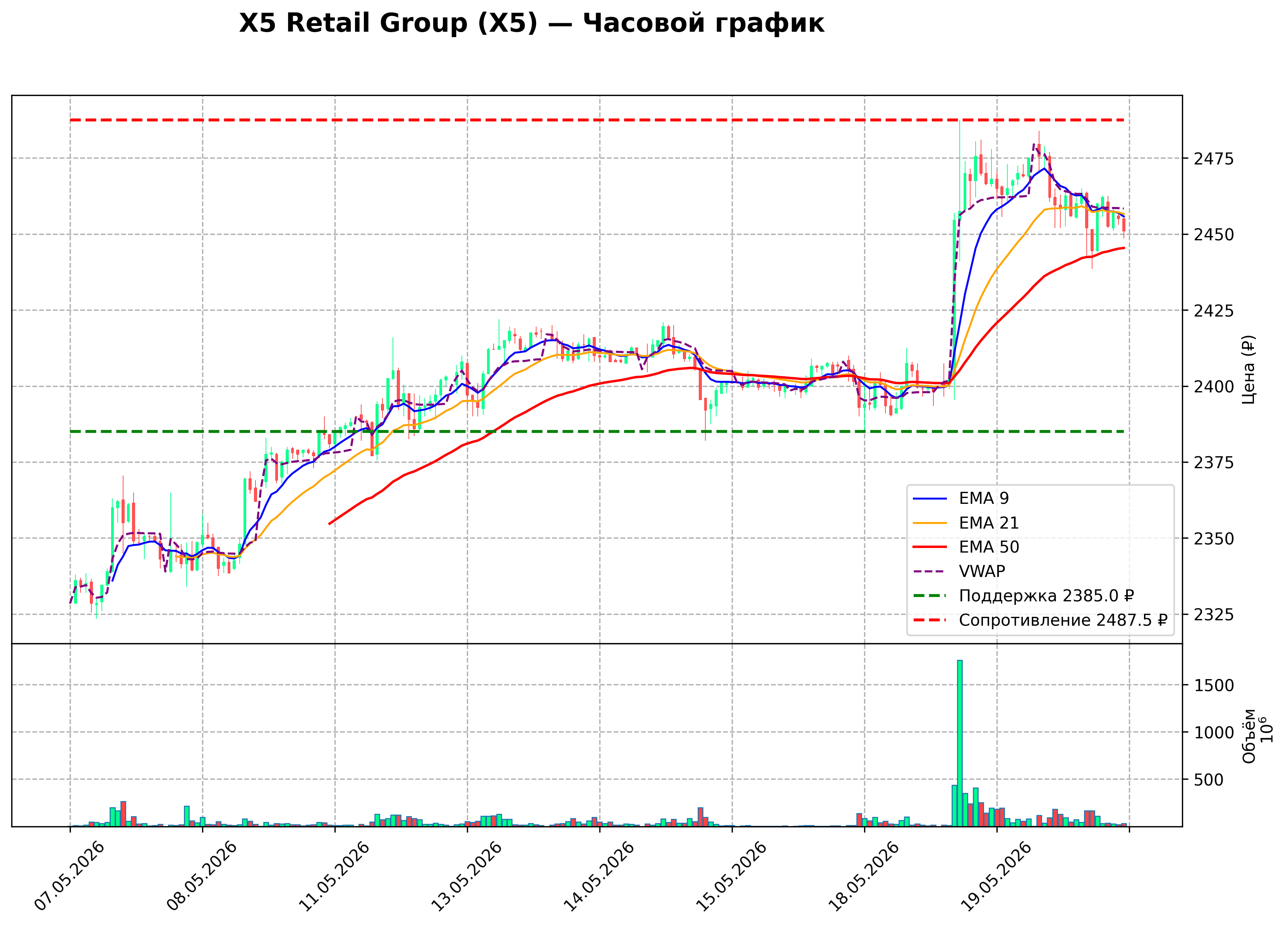Click the date label 19.05.2026
Image resolution: width=1288 pixels, height=926 pixels.
[996, 876]
